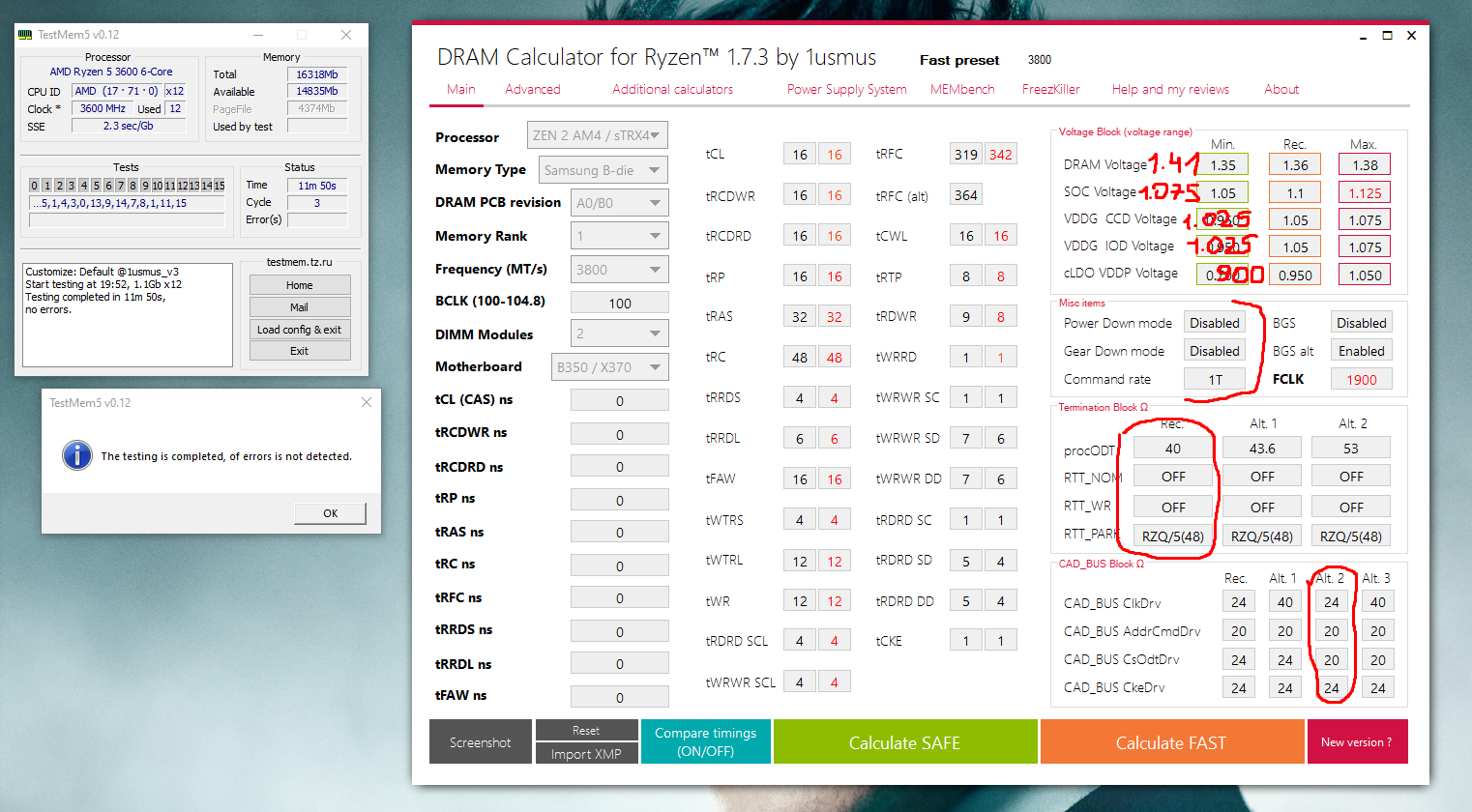Show the About tab
This screenshot has width=1472, height=812.
1281,89
